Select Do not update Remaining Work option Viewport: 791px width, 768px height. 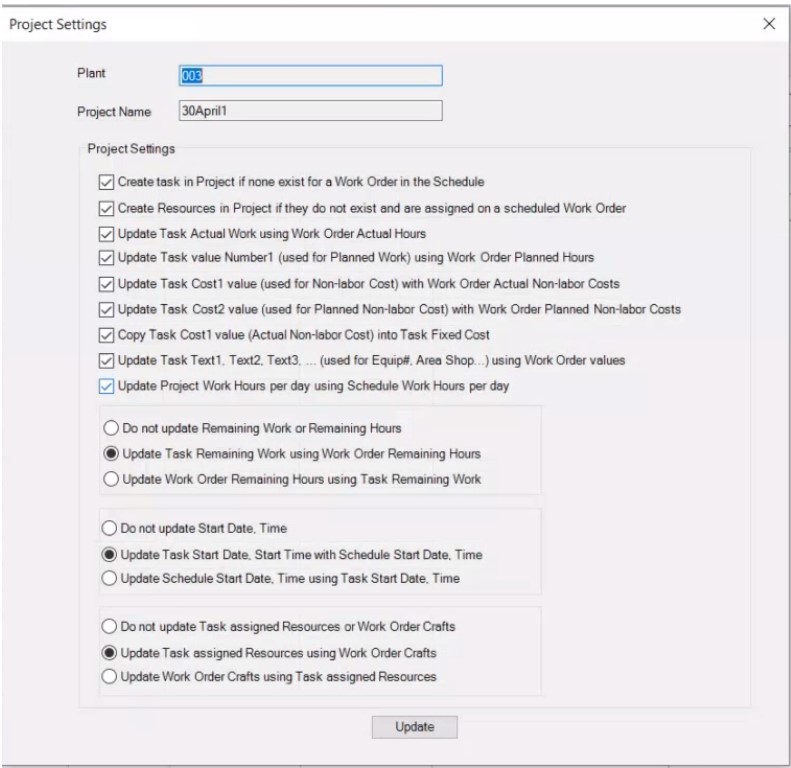[x=109, y=428]
